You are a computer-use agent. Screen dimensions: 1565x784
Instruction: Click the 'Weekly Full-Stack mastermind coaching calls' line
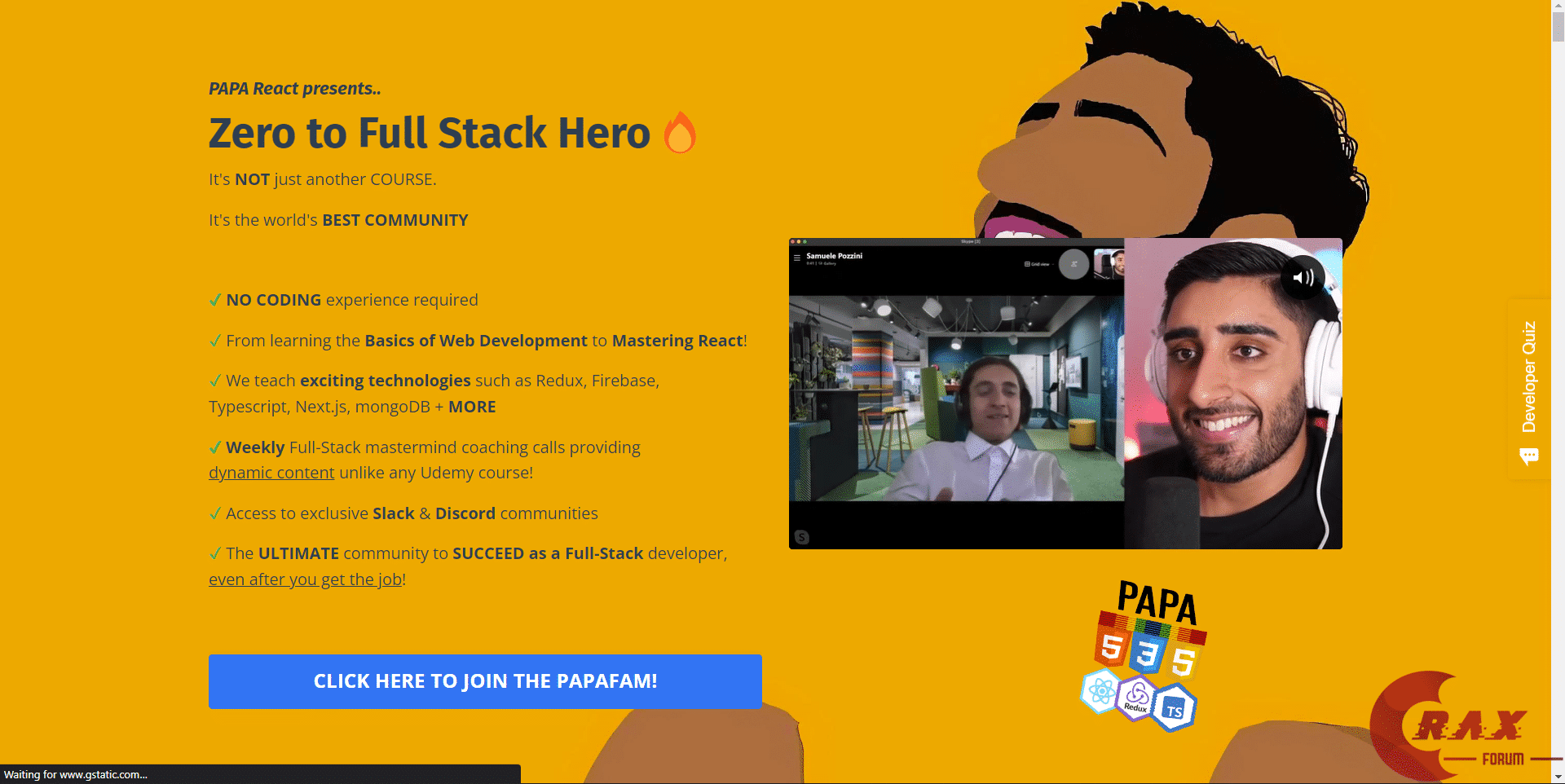click(x=425, y=447)
